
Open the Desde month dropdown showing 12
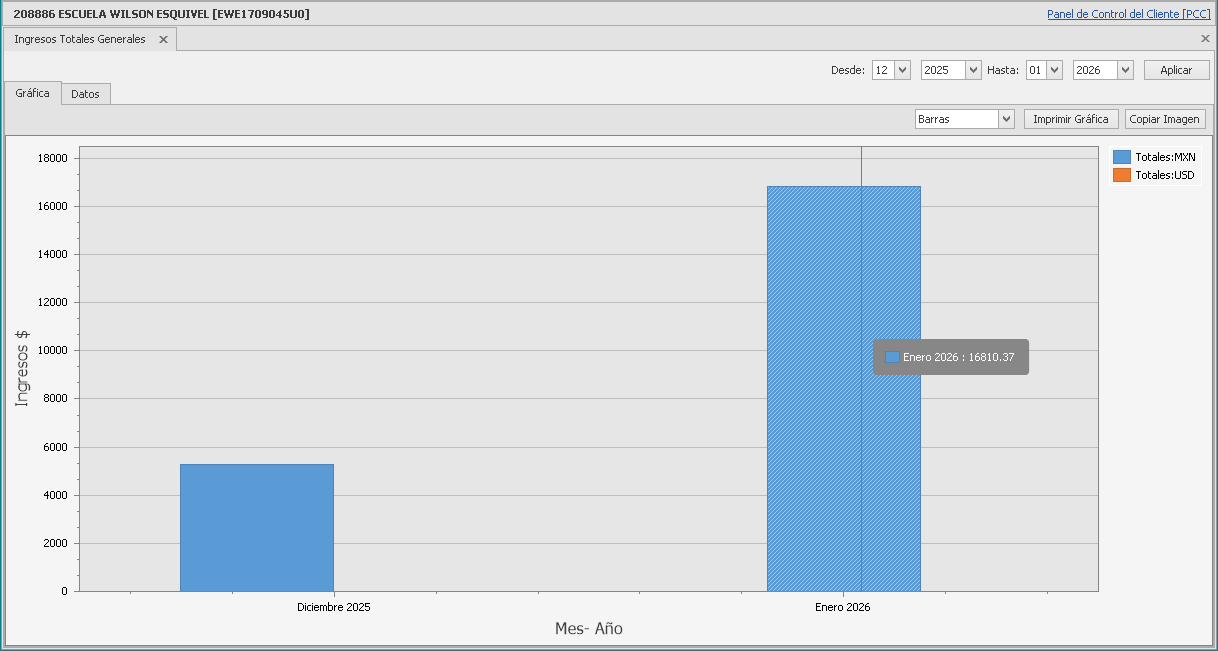(x=902, y=70)
